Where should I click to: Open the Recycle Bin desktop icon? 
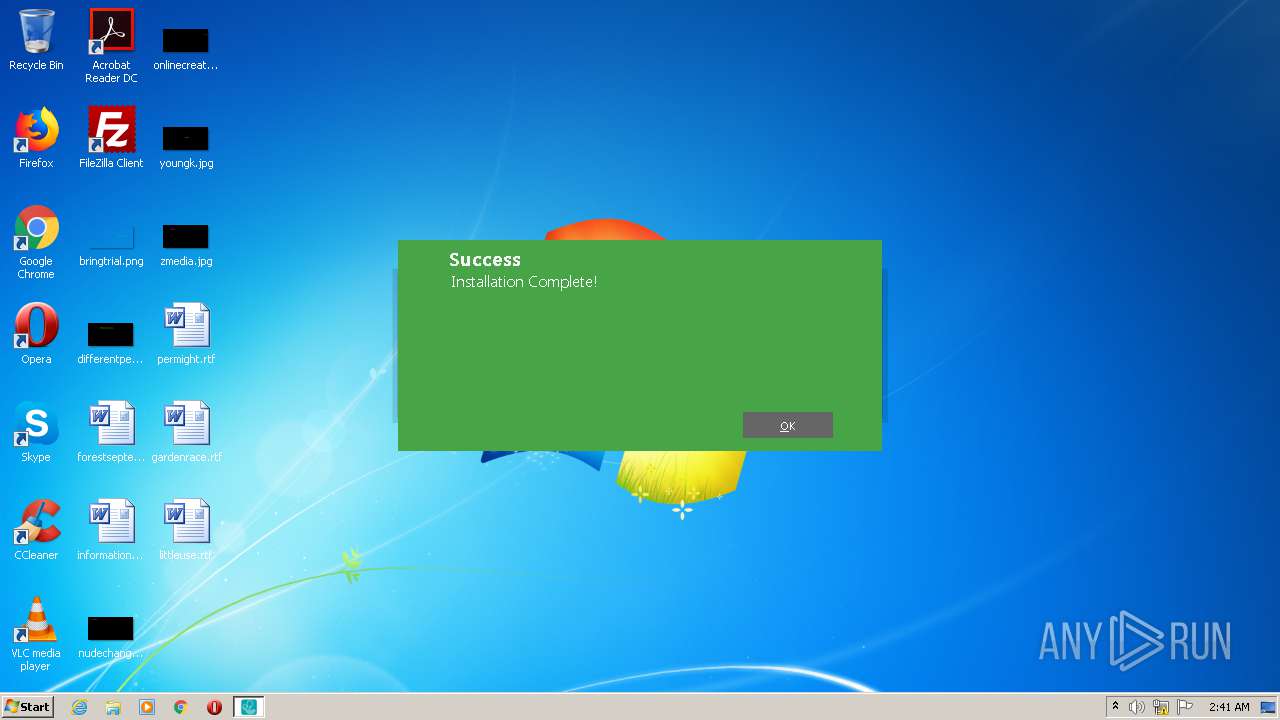click(x=36, y=40)
